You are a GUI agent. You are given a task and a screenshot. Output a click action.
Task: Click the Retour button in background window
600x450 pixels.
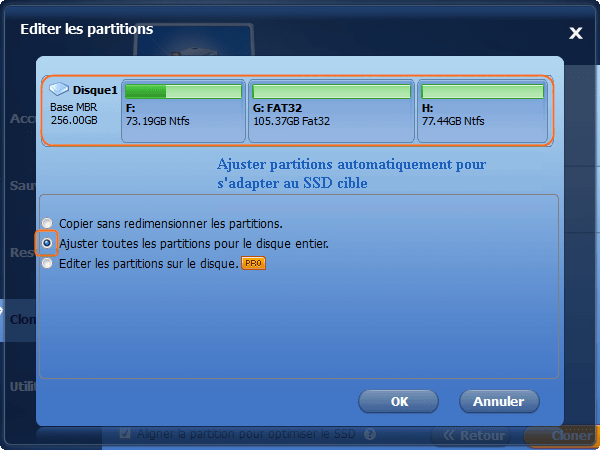pos(473,435)
